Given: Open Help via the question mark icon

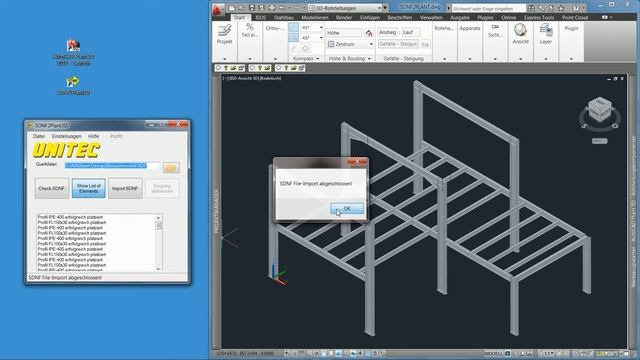Looking at the screenshot, I should click(x=576, y=8).
